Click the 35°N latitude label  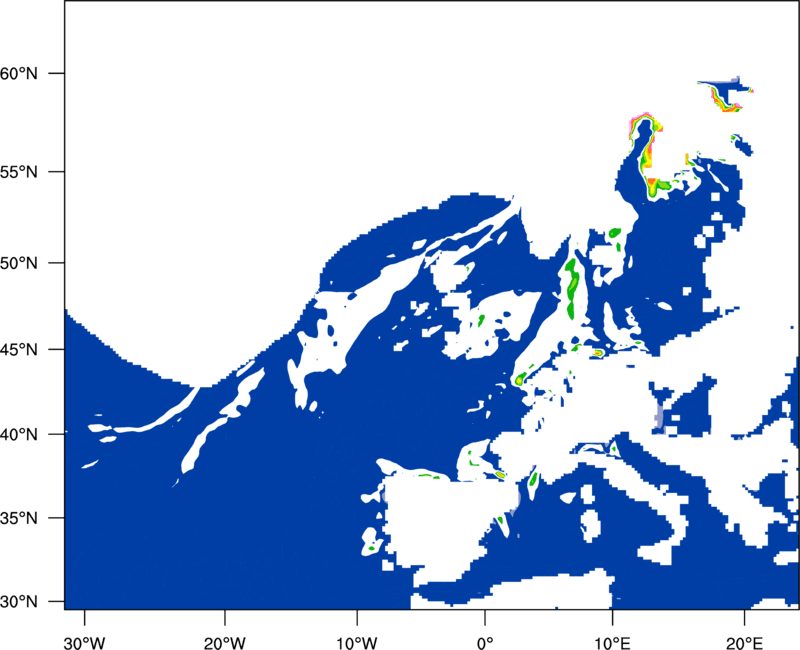click(19, 518)
